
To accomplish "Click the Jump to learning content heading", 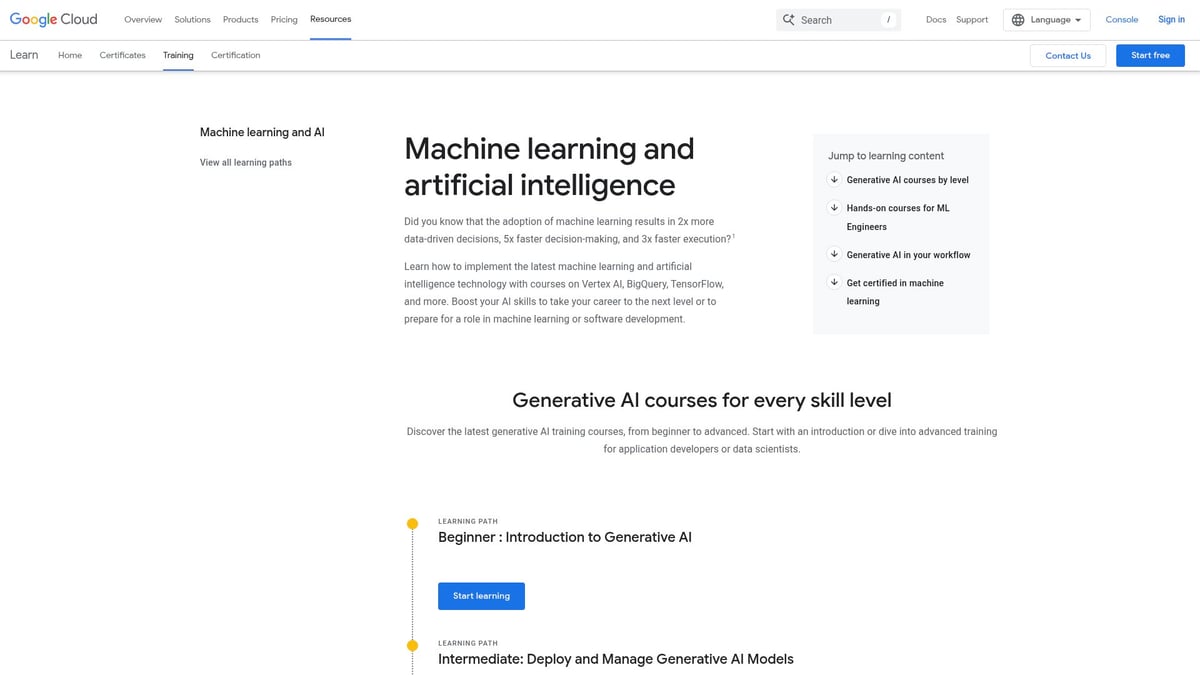I will tap(886, 156).
